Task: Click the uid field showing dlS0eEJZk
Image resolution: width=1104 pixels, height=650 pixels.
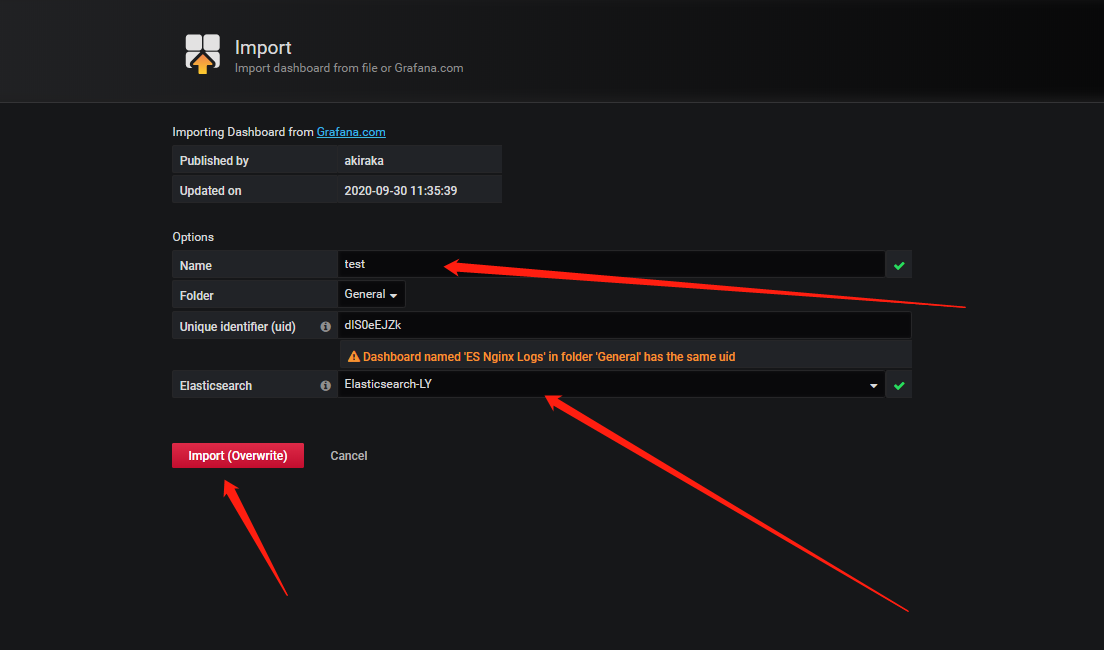Action: click(624, 325)
